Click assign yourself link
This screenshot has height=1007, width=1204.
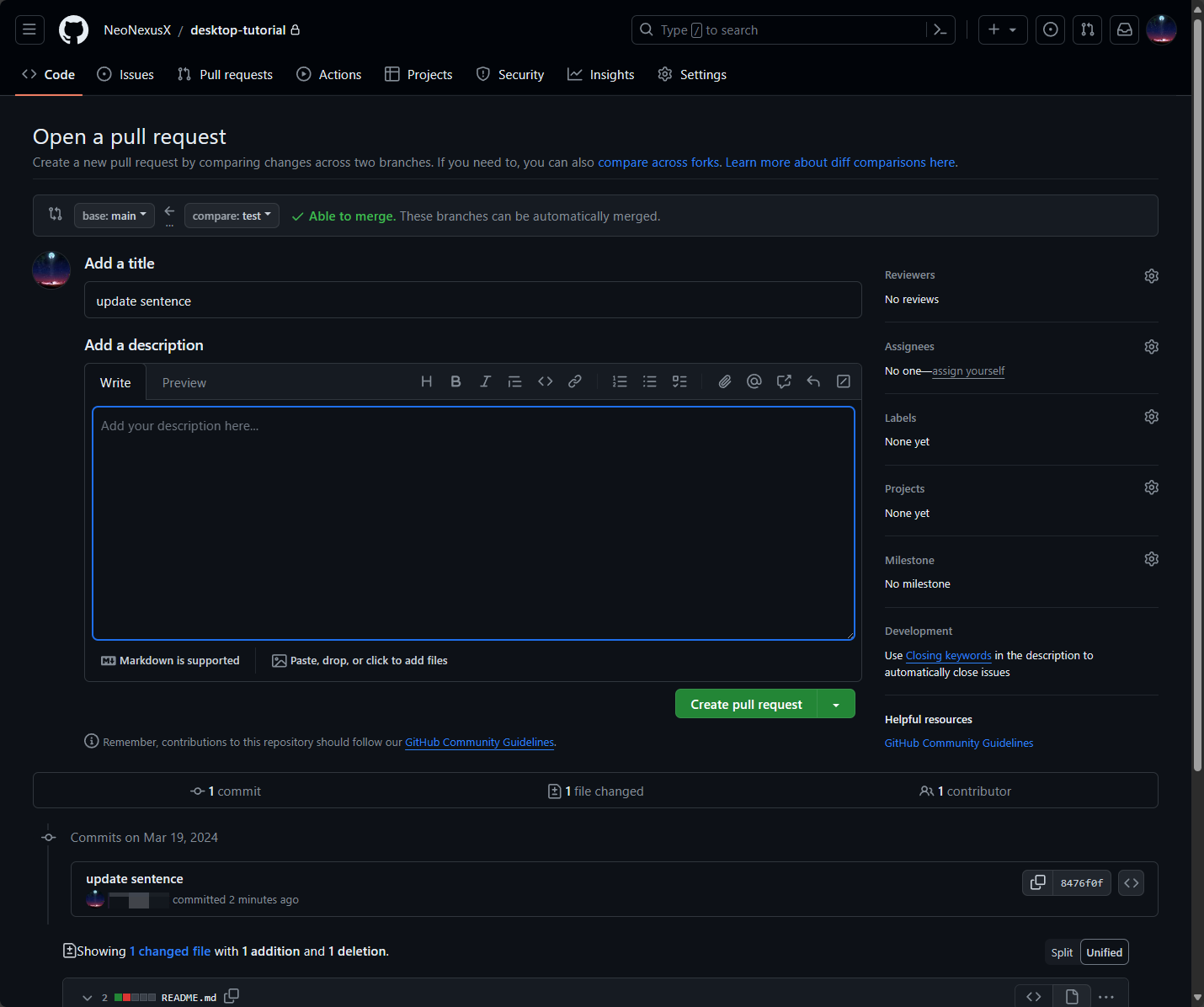968,370
